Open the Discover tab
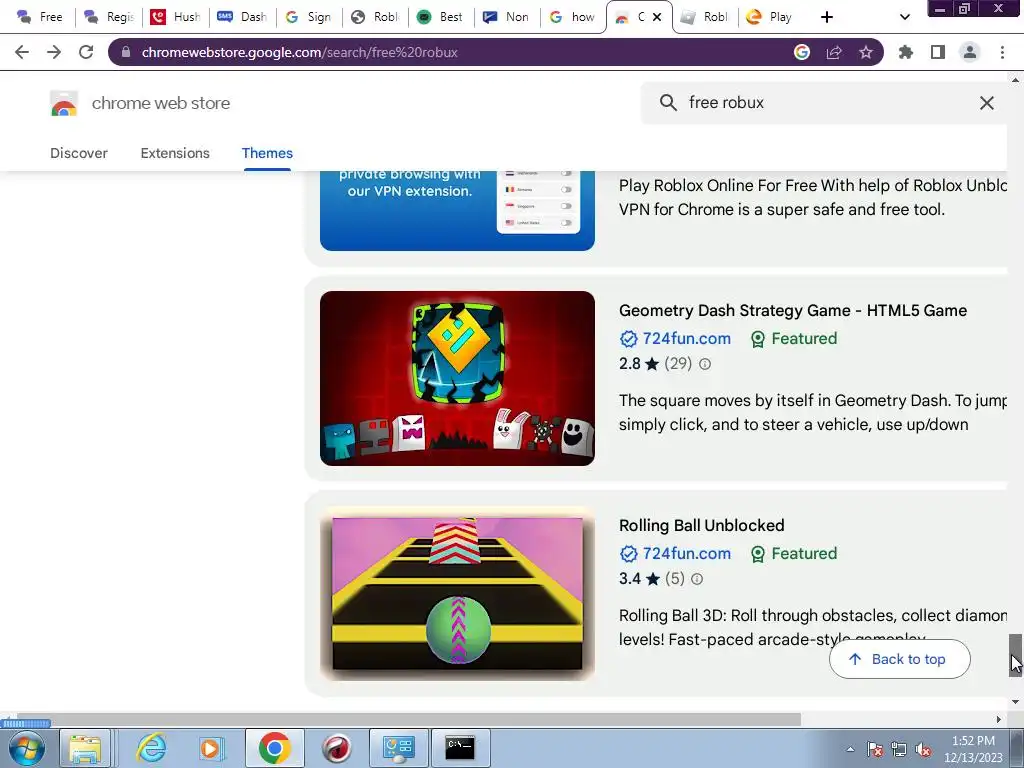Viewport: 1024px width, 768px height. coord(79,153)
